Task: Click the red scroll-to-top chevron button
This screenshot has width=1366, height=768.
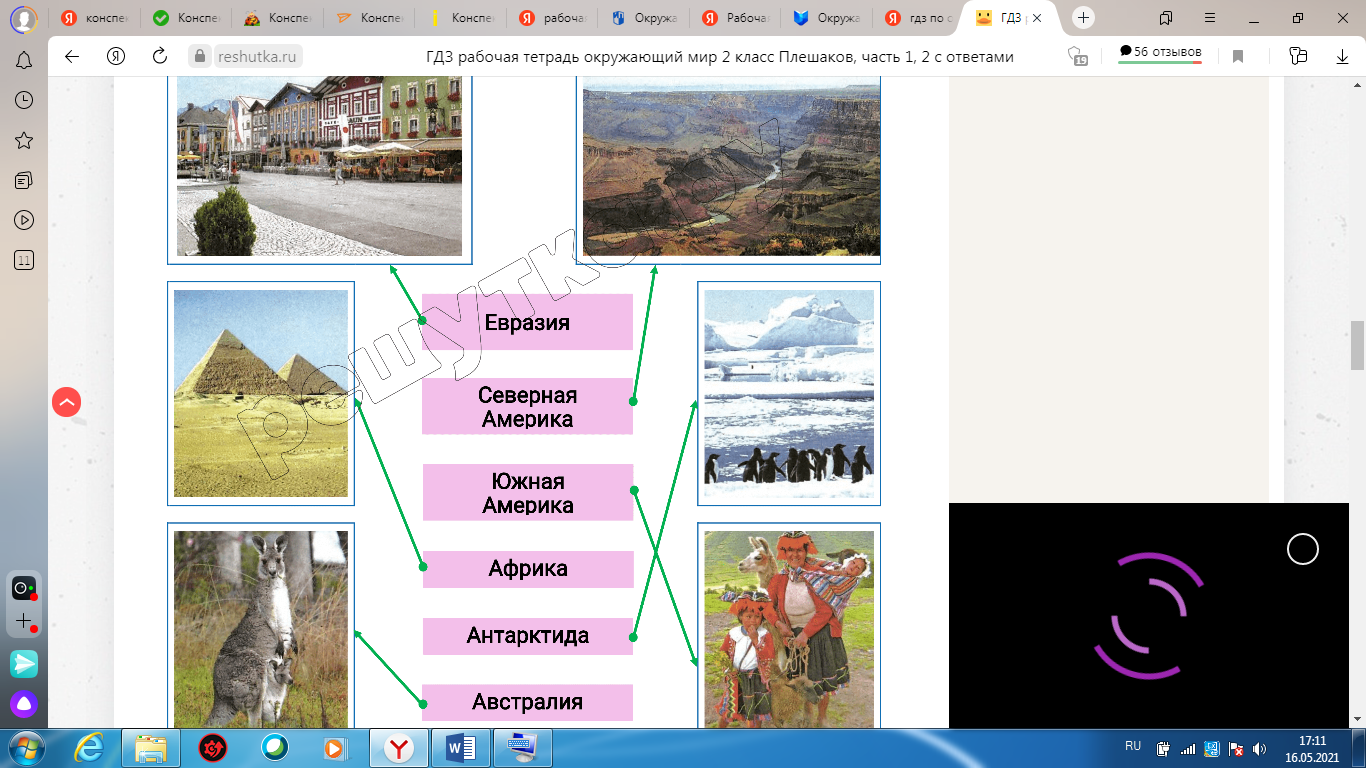Action: click(x=66, y=403)
